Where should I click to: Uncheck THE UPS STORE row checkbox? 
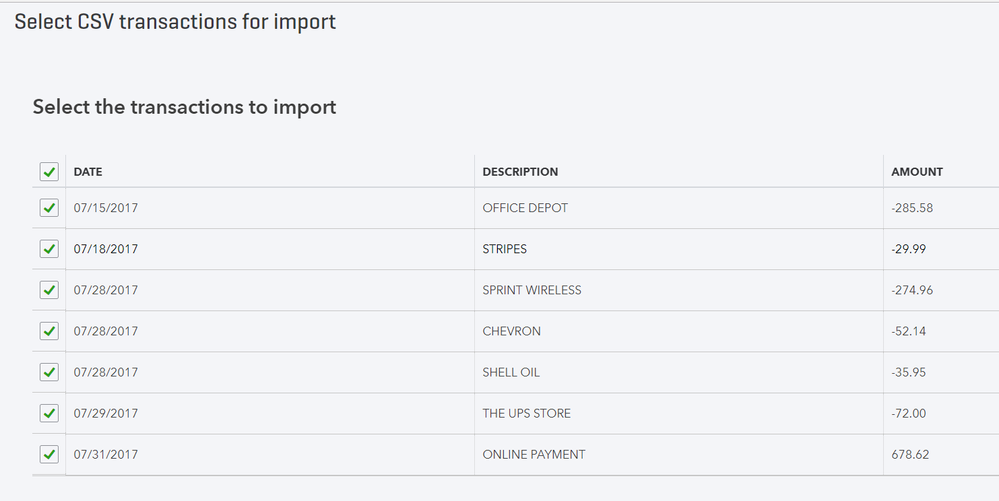(49, 413)
